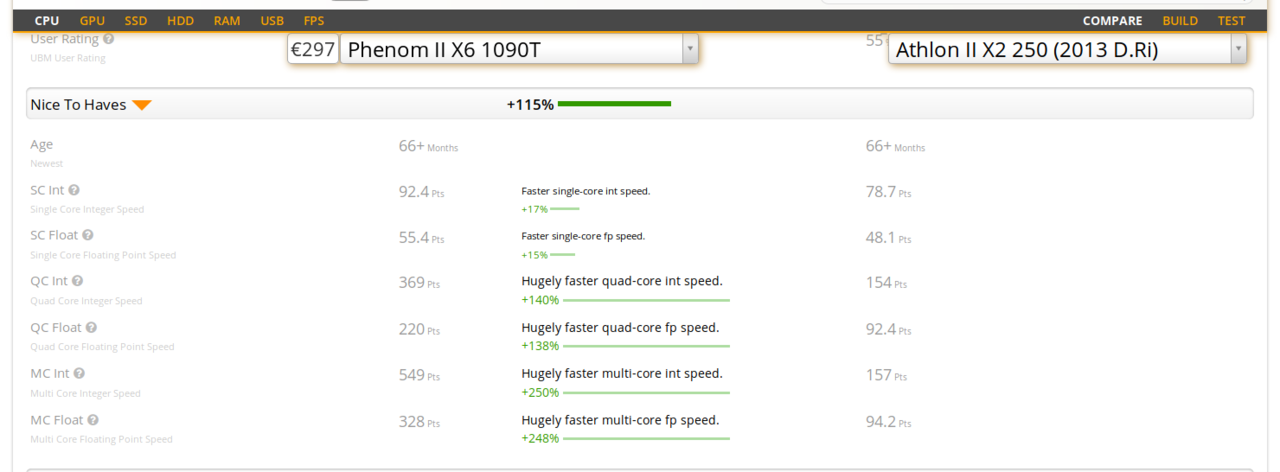Open the BUILD link
This screenshot has width=1280, height=472.
[x=1180, y=20]
